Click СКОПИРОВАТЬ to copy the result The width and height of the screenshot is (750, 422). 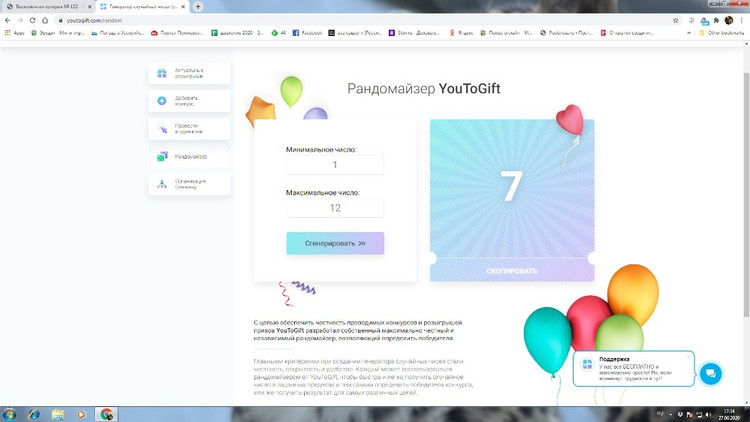pyautogui.click(x=511, y=271)
